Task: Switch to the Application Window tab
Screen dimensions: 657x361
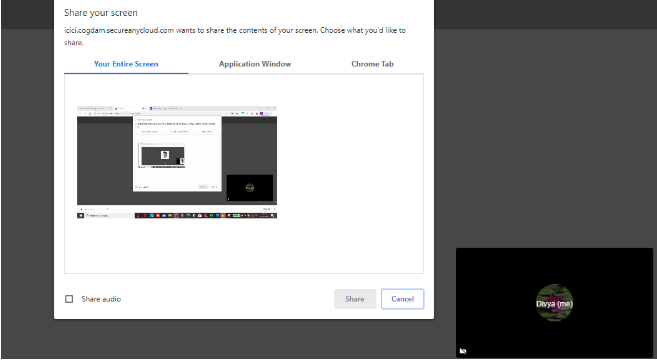Action: coord(255,64)
